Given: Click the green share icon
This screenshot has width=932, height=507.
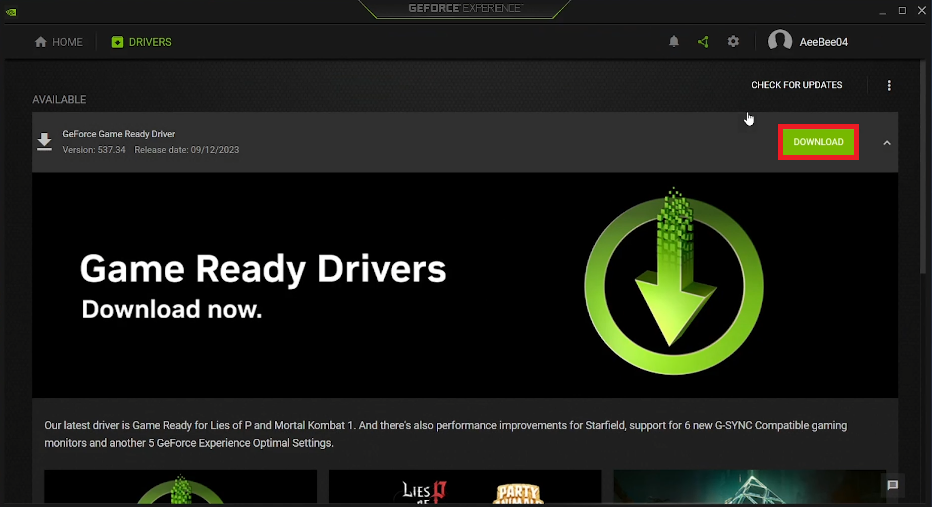Looking at the screenshot, I should coord(703,42).
